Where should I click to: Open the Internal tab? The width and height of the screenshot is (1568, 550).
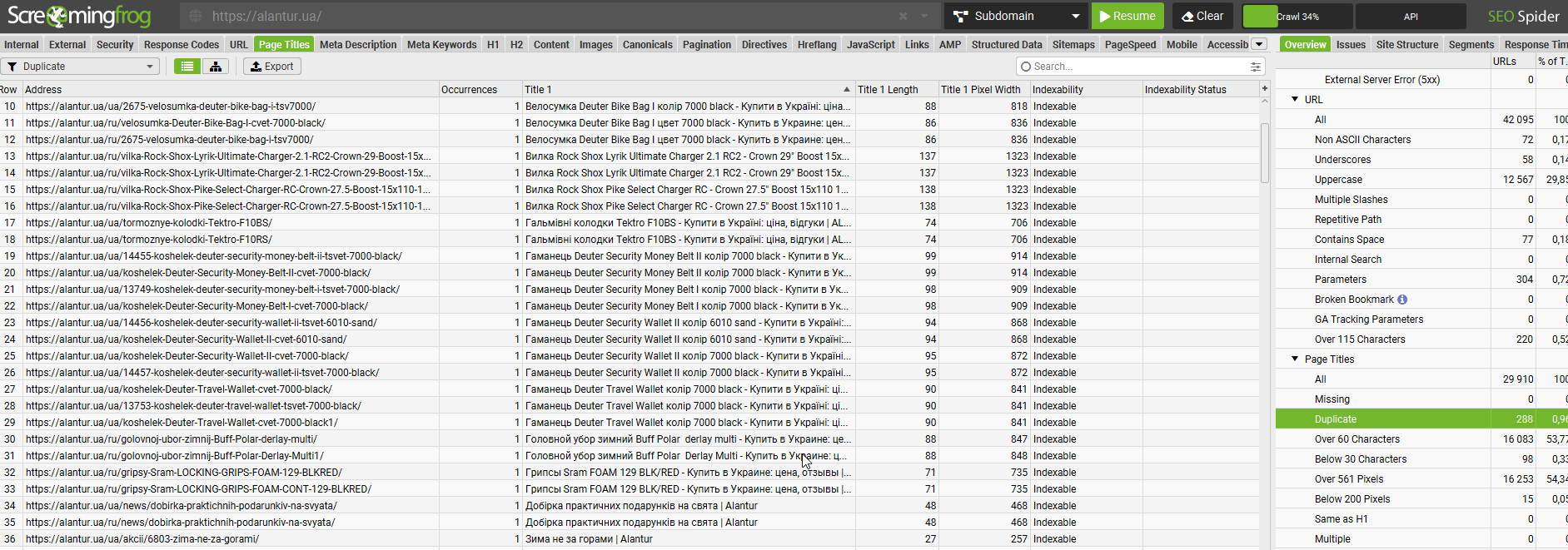tap(22, 45)
